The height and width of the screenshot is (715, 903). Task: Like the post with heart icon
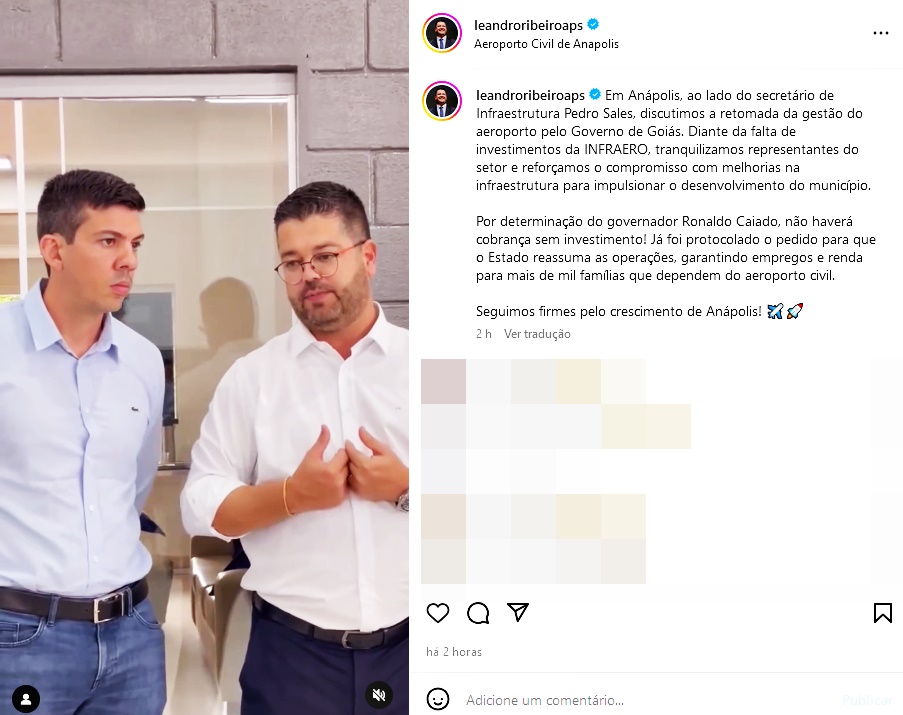click(438, 613)
